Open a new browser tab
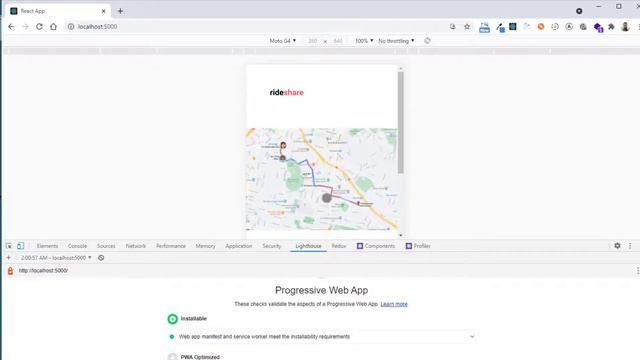Image resolution: width=640 pixels, height=360 pixels. tap(120, 11)
